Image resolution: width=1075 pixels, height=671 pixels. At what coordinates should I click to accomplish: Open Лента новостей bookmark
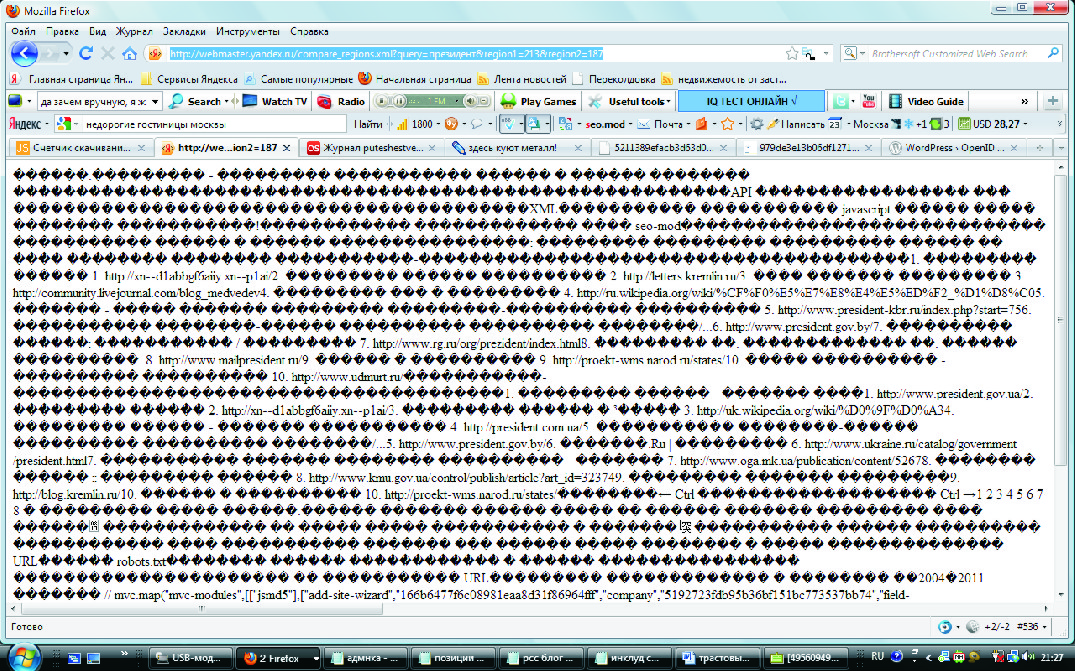click(522, 79)
